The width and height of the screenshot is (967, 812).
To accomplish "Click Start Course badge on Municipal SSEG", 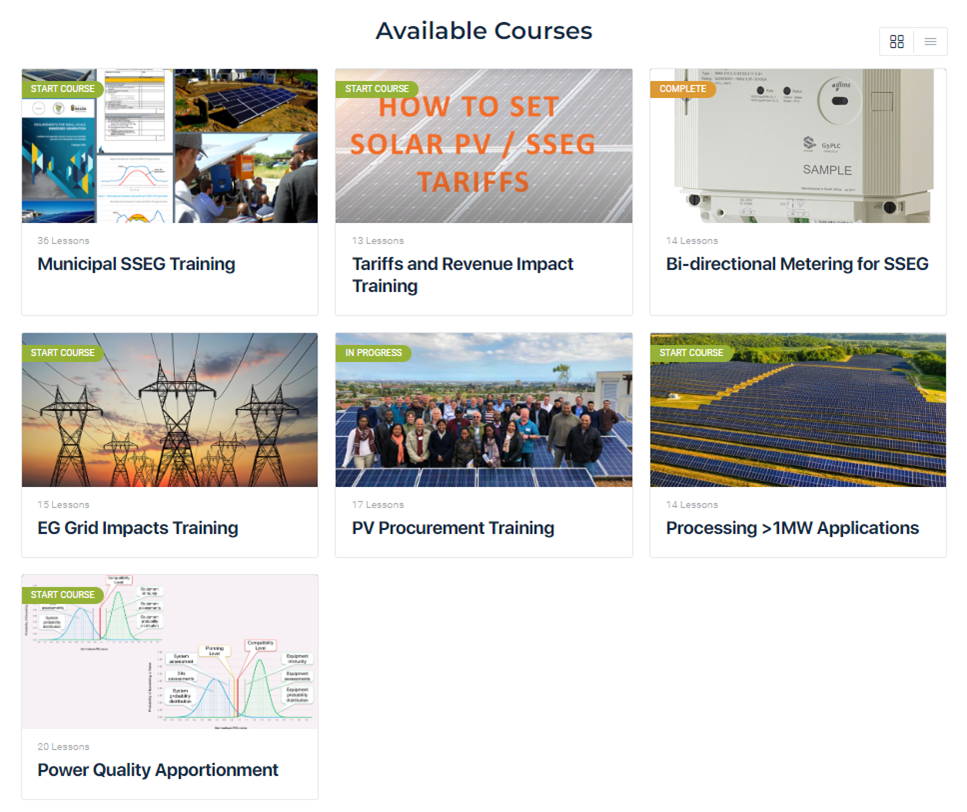I will [x=62, y=89].
